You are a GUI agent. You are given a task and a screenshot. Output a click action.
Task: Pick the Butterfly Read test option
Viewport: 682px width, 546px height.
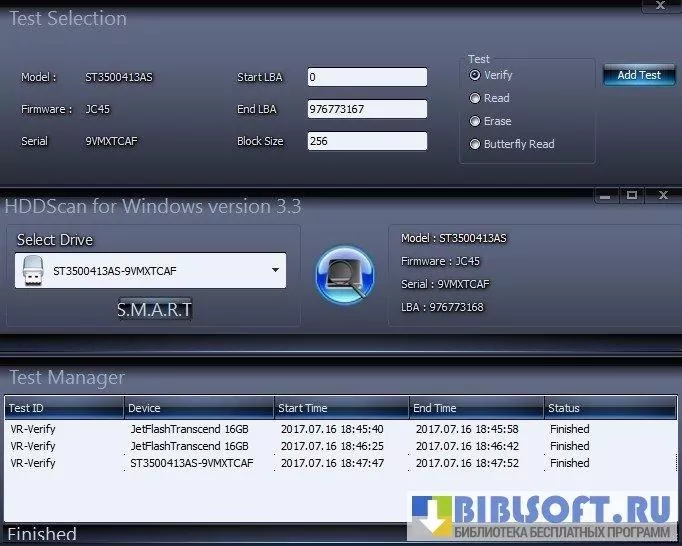point(475,144)
